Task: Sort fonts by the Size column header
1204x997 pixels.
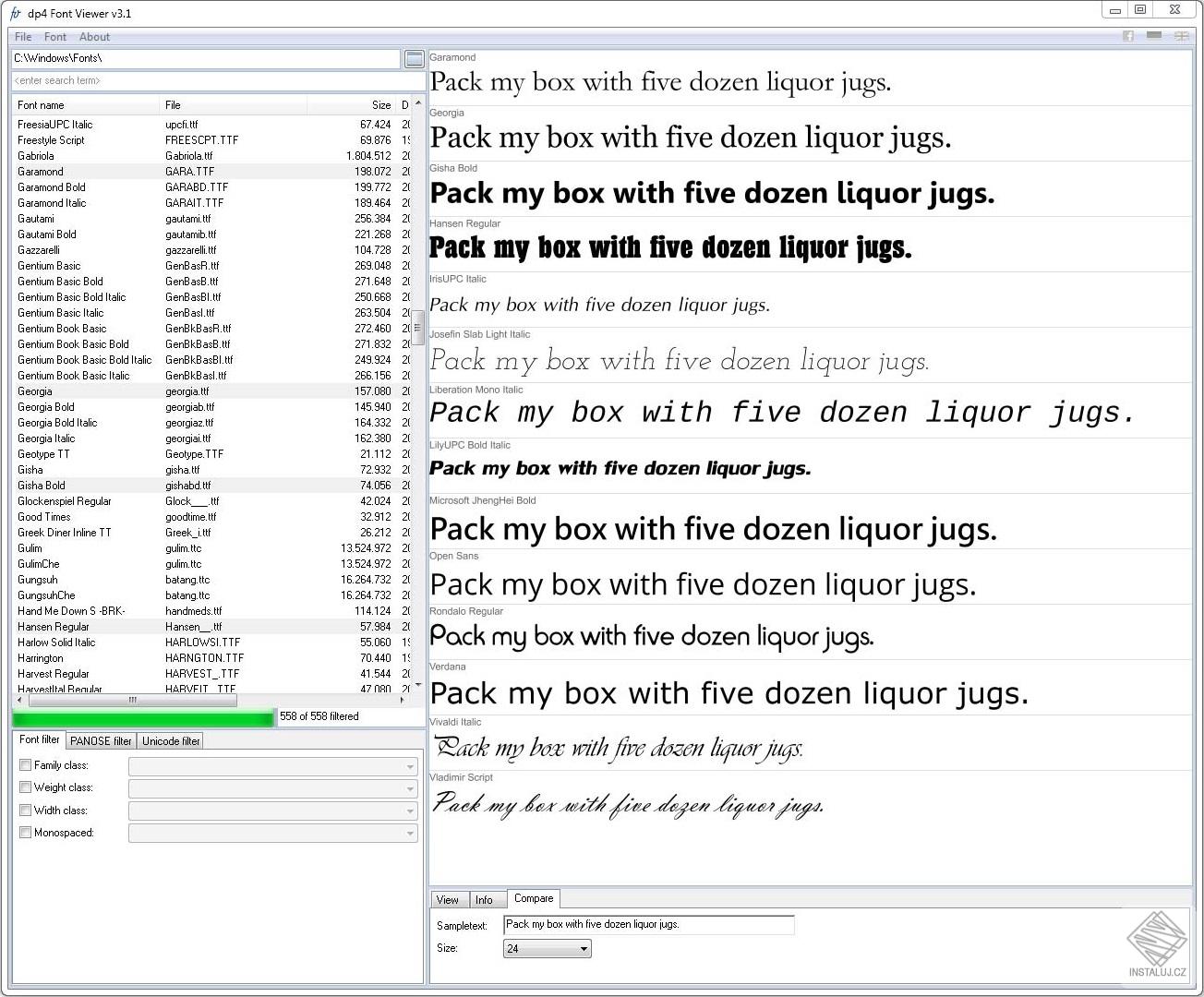Action: (x=380, y=104)
